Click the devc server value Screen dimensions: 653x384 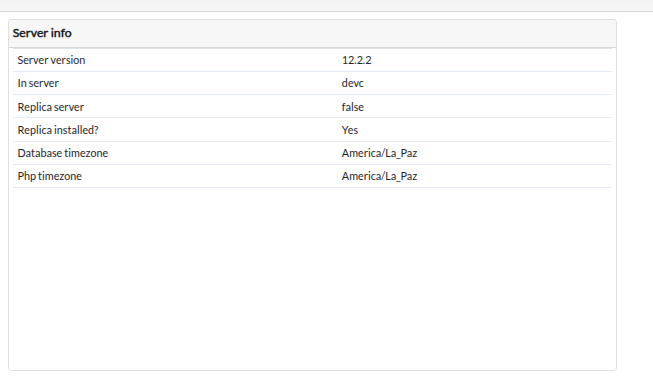(353, 83)
